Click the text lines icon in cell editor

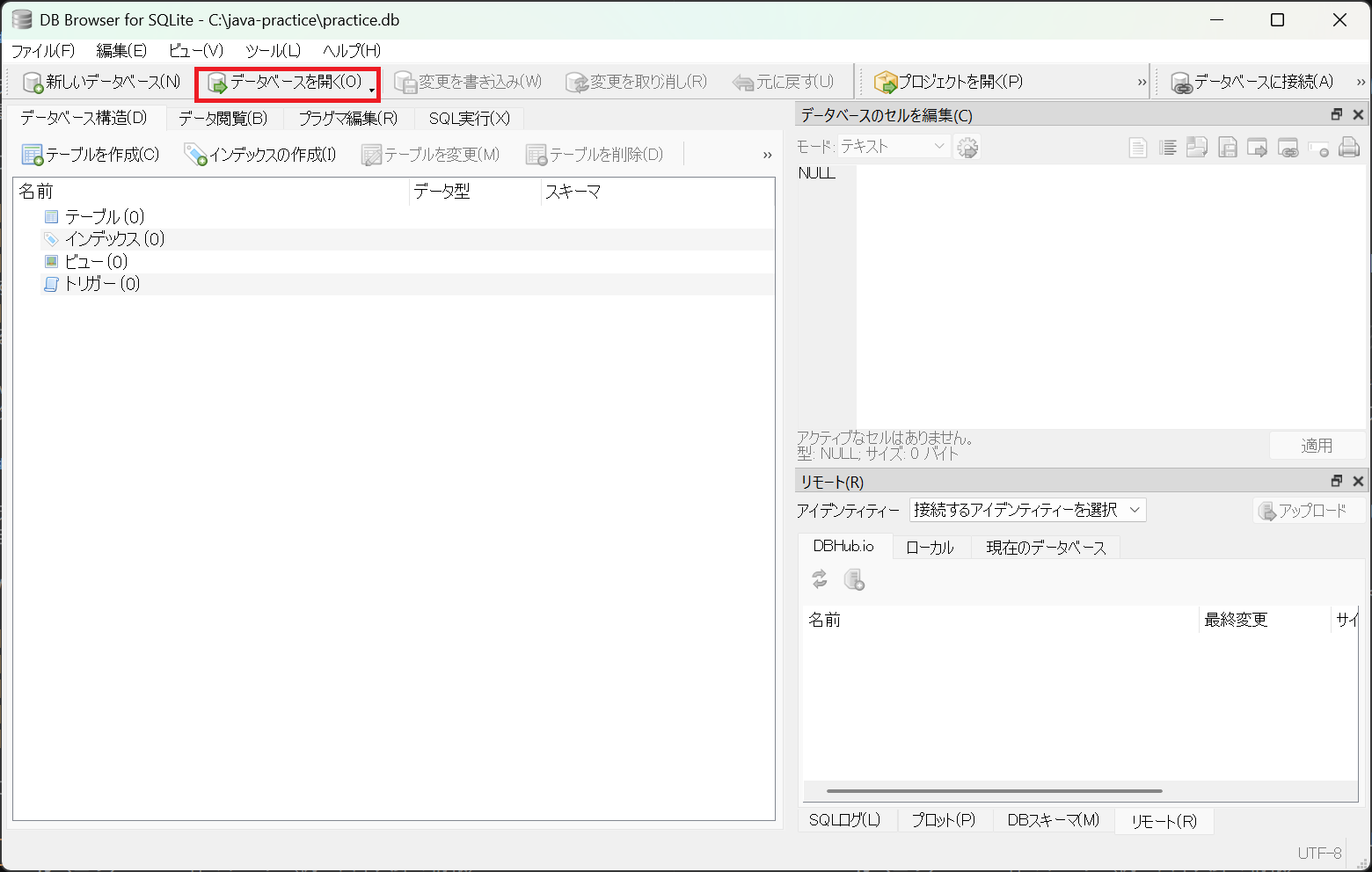[1168, 148]
